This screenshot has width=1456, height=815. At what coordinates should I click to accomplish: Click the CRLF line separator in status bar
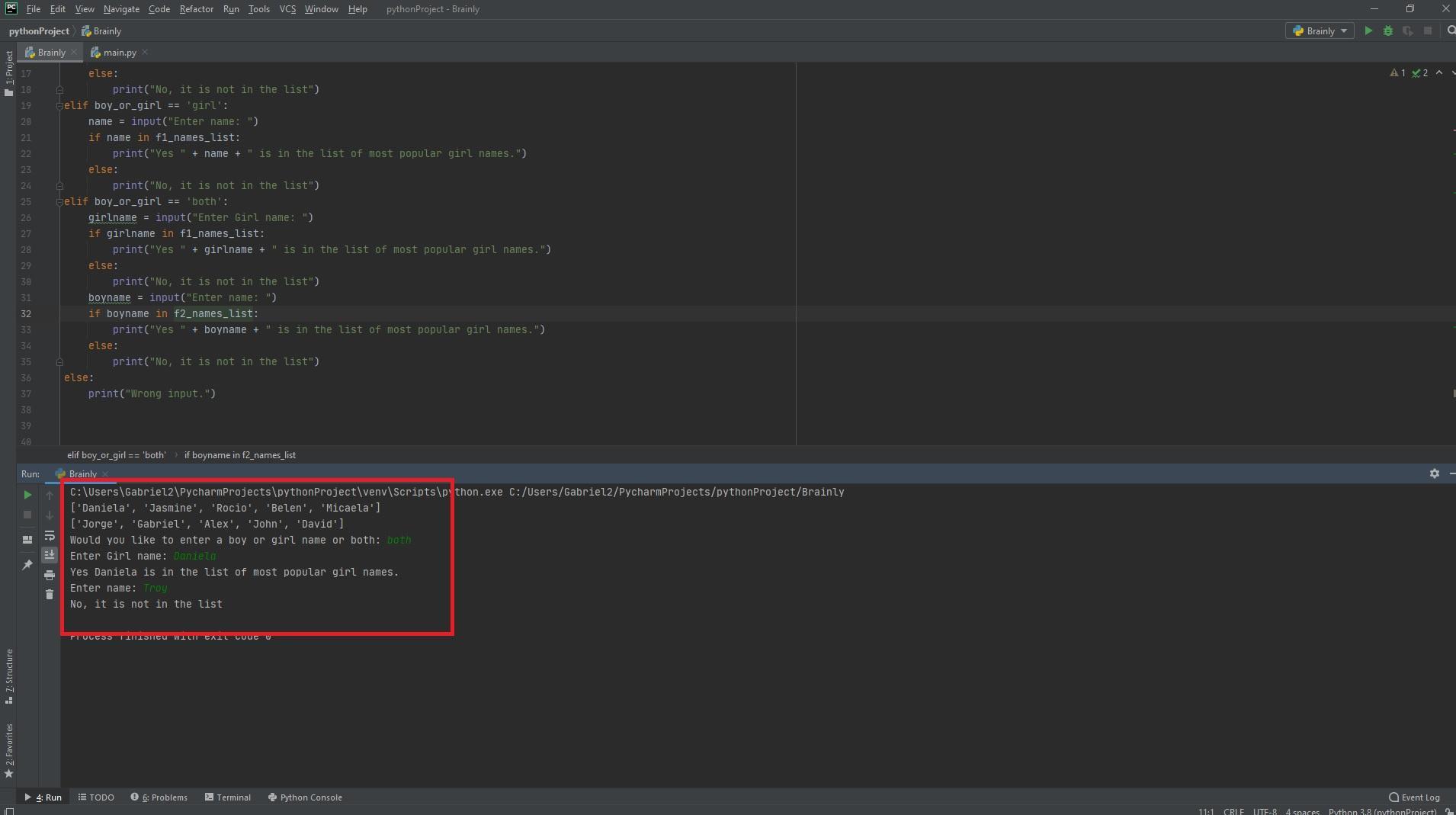pos(1233,811)
